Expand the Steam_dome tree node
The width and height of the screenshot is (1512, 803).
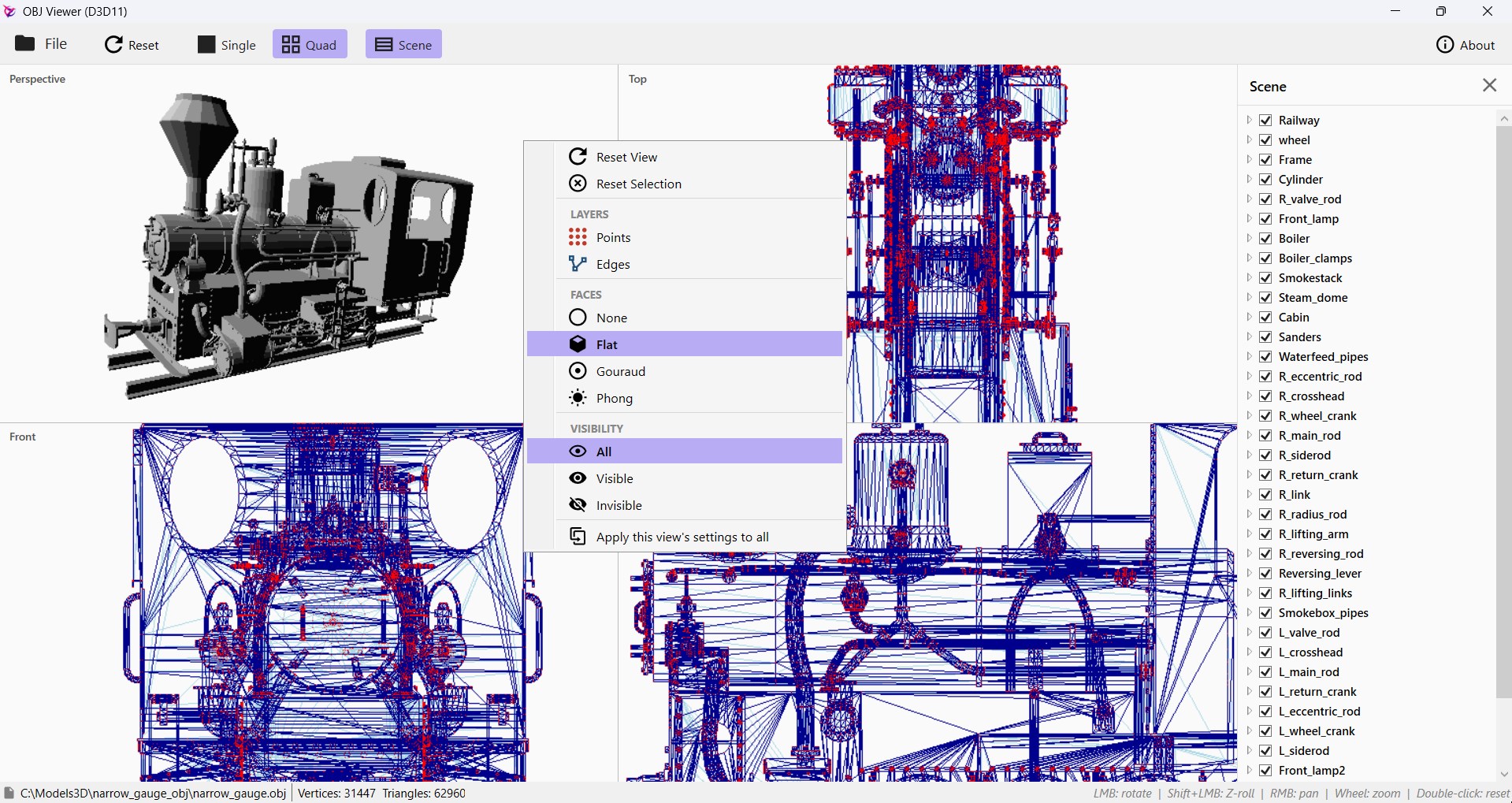coord(1250,297)
